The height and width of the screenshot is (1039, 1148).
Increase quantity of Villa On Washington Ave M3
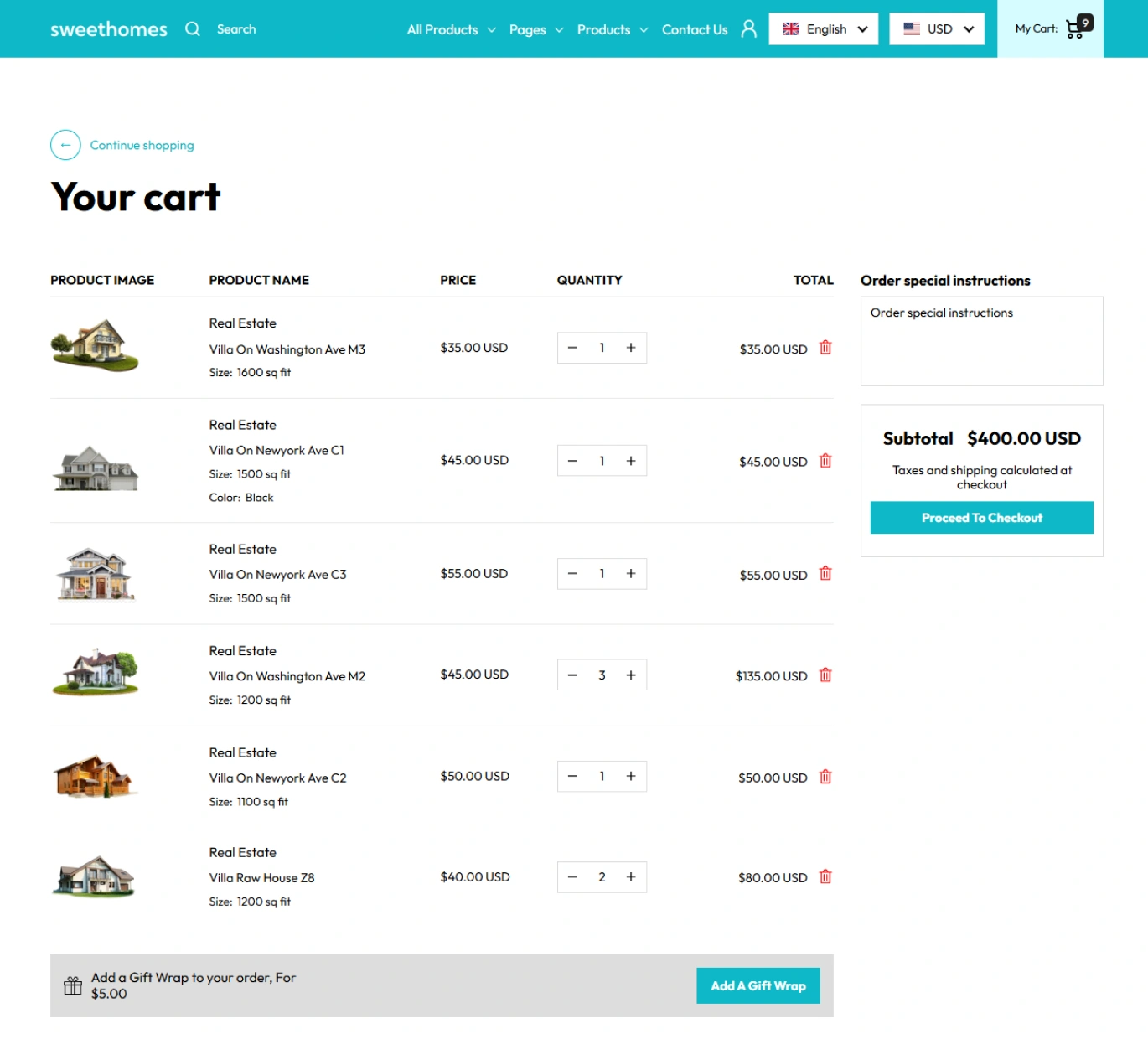(x=631, y=348)
